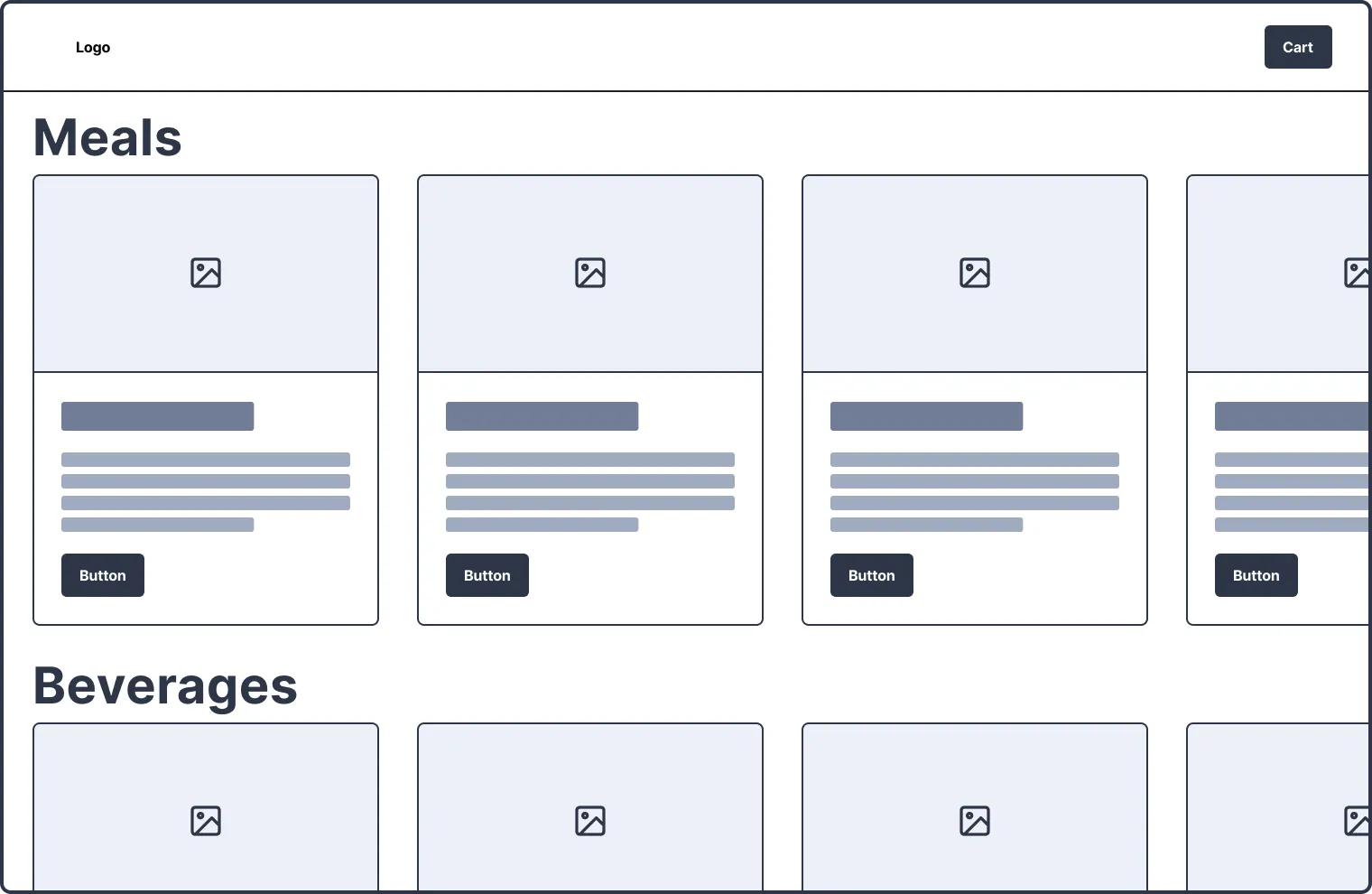Image resolution: width=1372 pixels, height=894 pixels.
Task: Click the Logo in the header
Action: 93,47
